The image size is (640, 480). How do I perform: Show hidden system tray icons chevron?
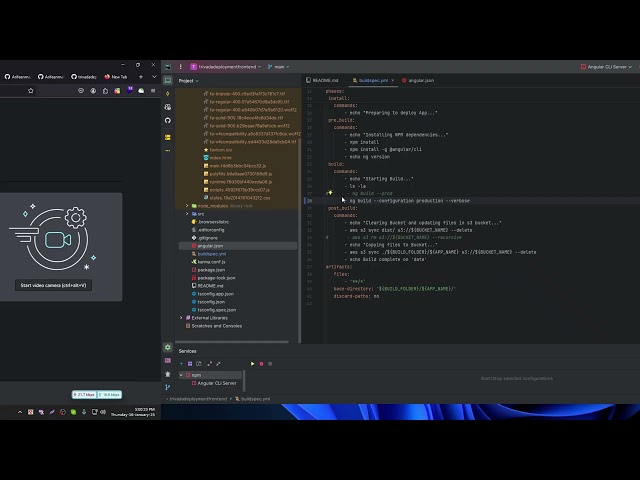tap(20, 412)
